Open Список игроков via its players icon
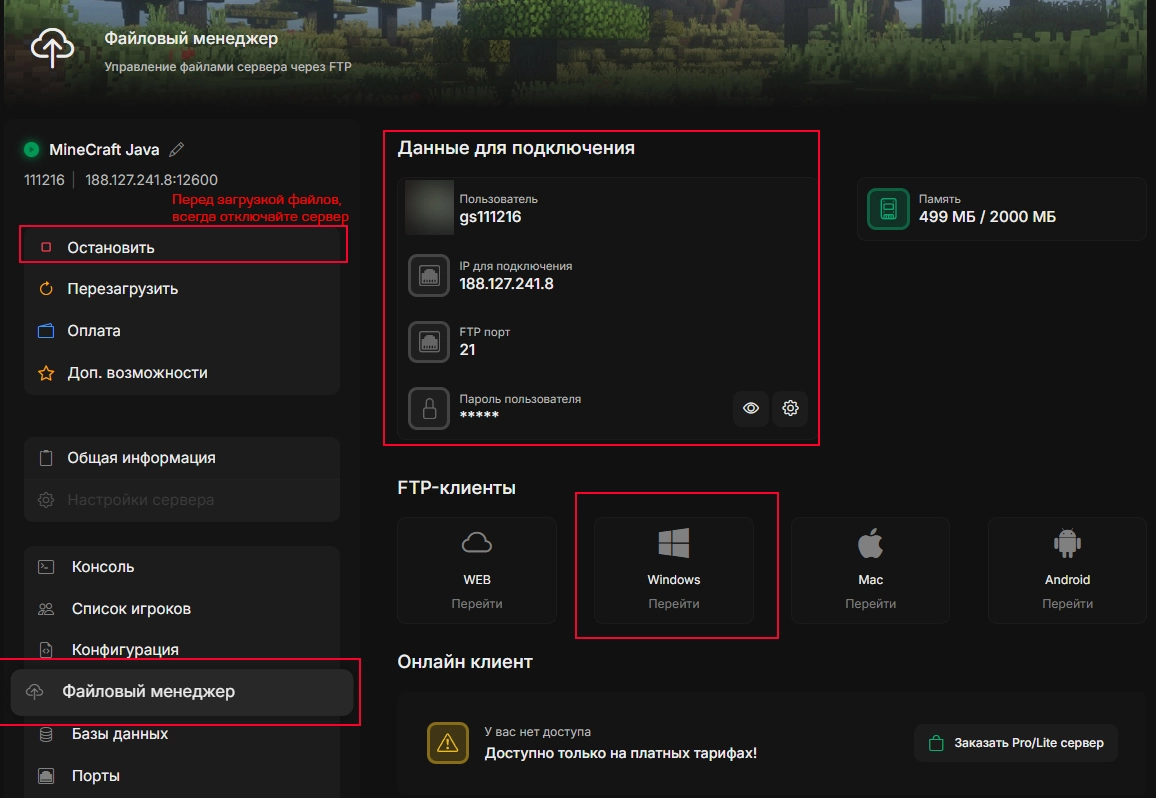1156x798 pixels. coord(44,608)
